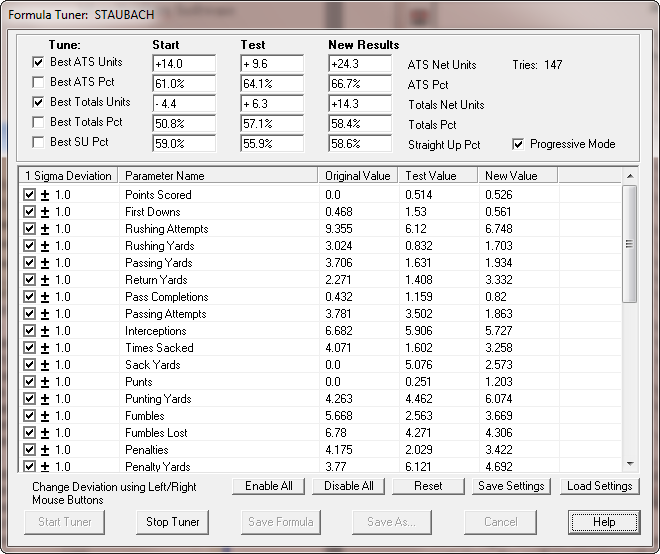The height and width of the screenshot is (554, 660).
Task: Click the Disable All button
Action: click(349, 486)
